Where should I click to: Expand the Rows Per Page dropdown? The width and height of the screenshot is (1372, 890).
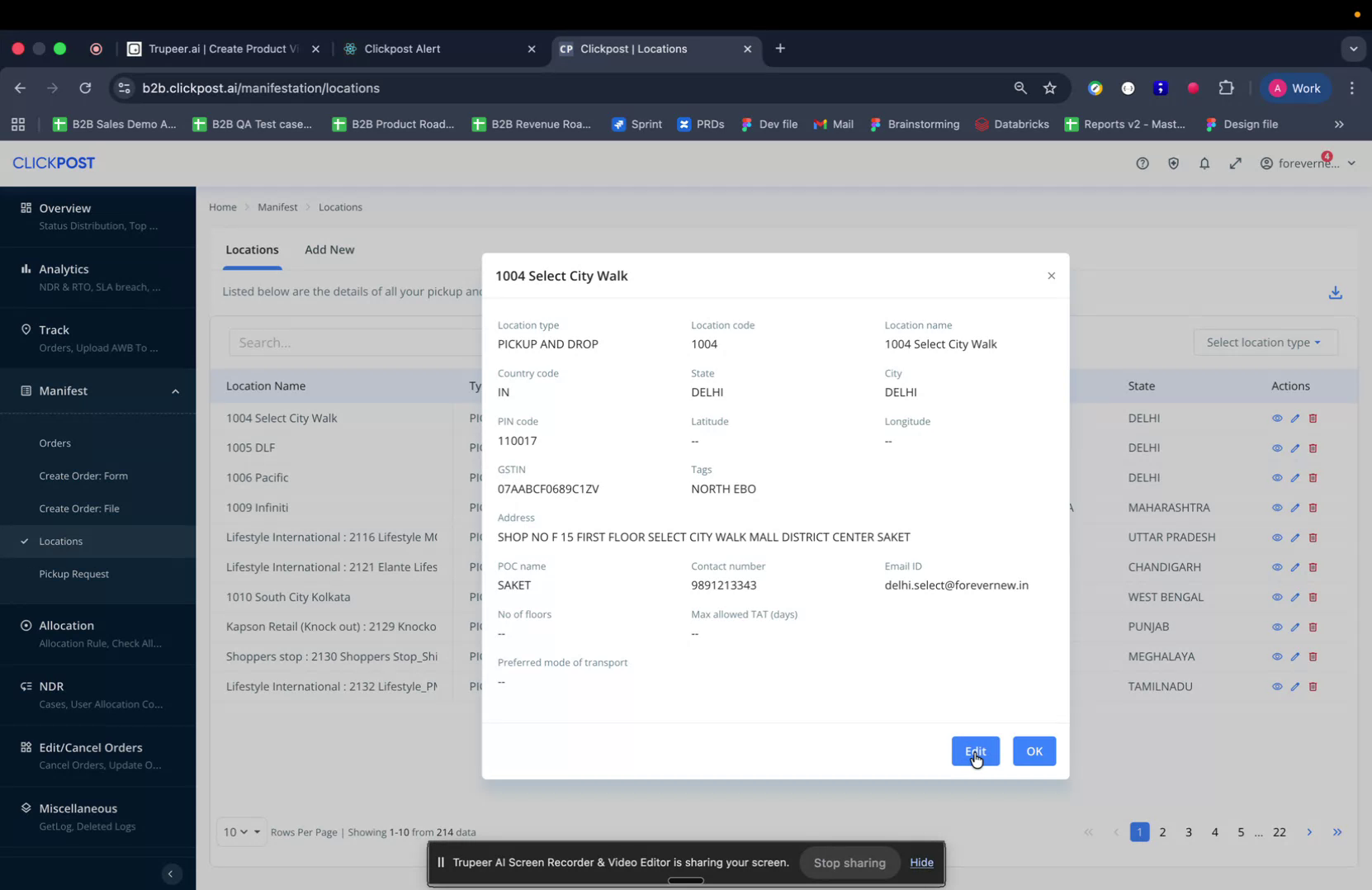(x=241, y=832)
